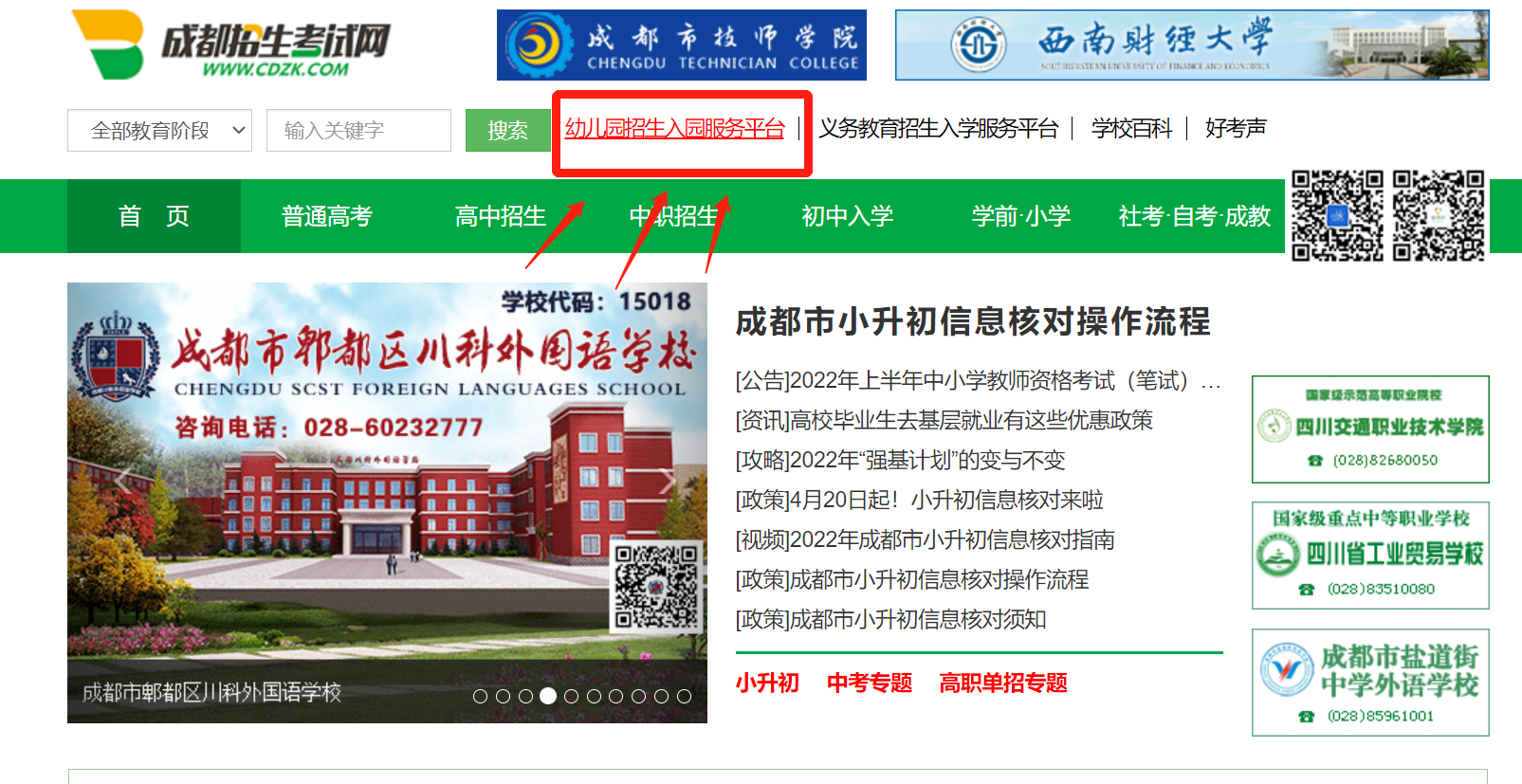Click the left QR code image
The image size is (1522, 784).
pyautogui.click(x=1337, y=215)
